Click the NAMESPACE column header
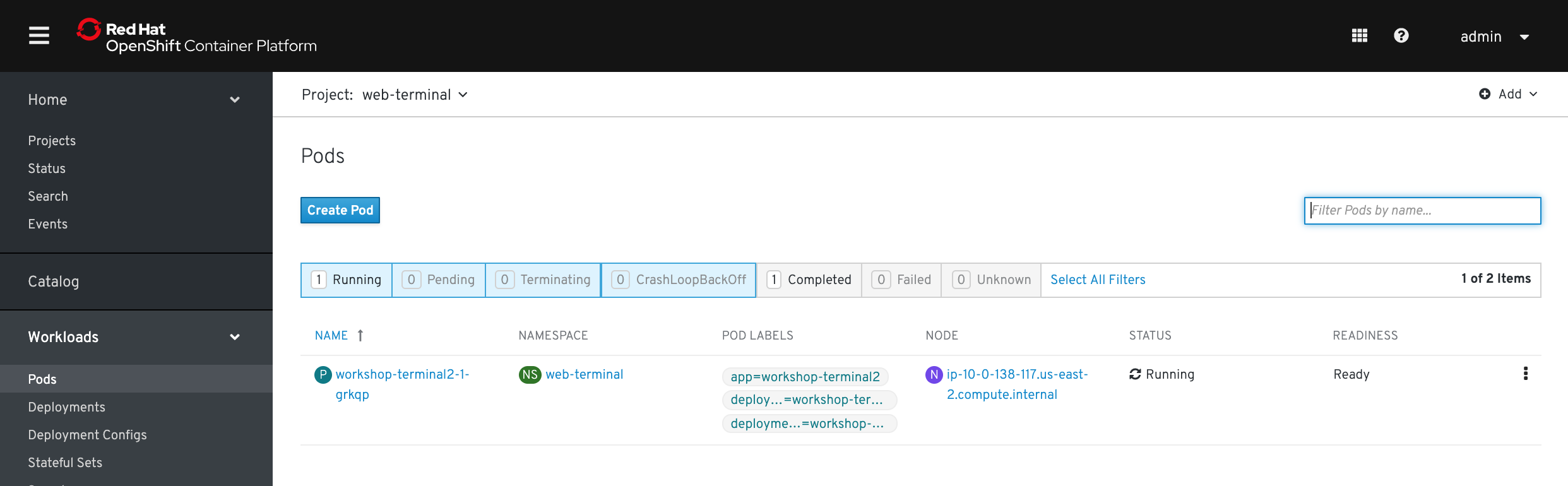The width and height of the screenshot is (1568, 486). [x=553, y=336]
